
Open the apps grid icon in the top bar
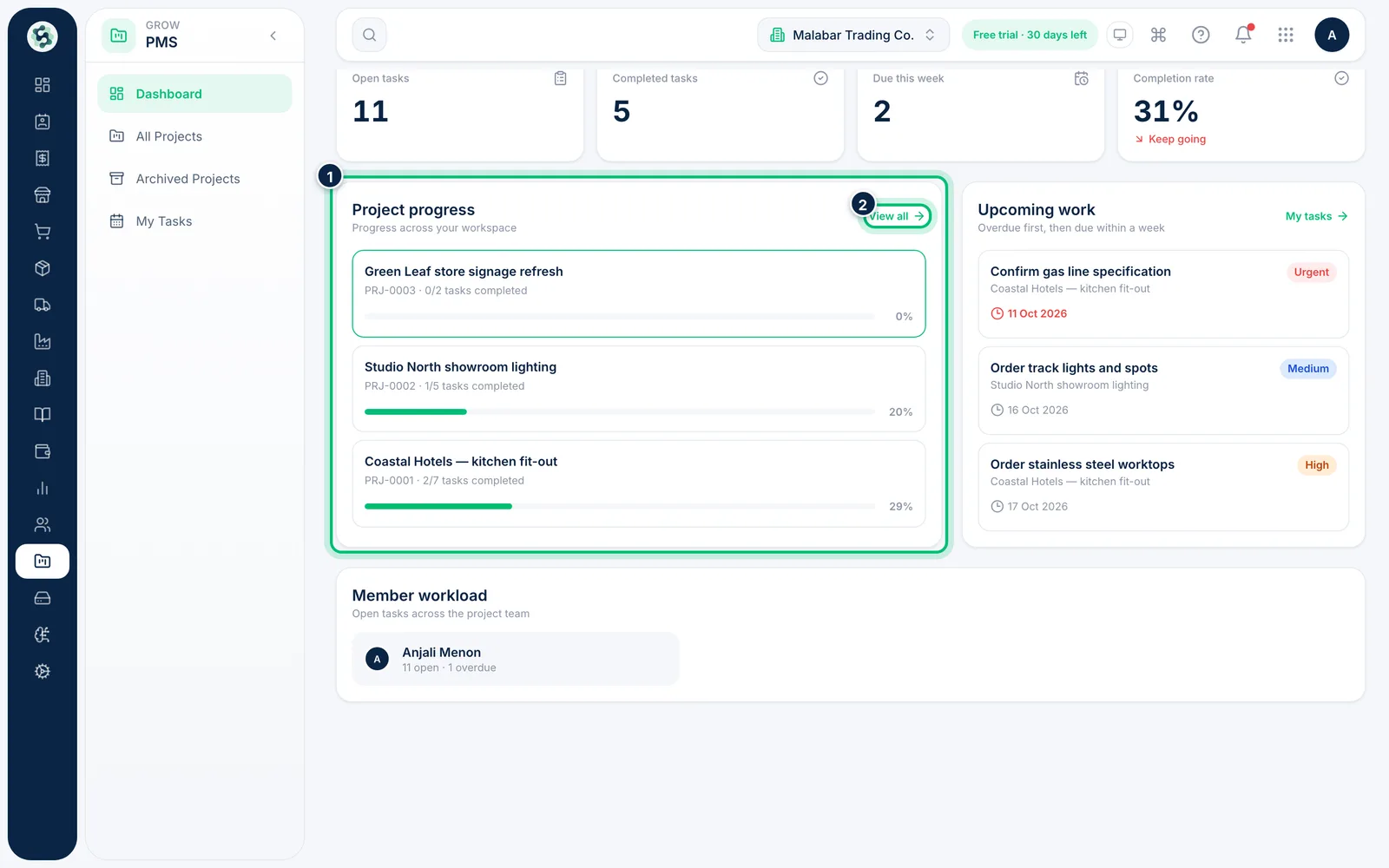[1286, 35]
